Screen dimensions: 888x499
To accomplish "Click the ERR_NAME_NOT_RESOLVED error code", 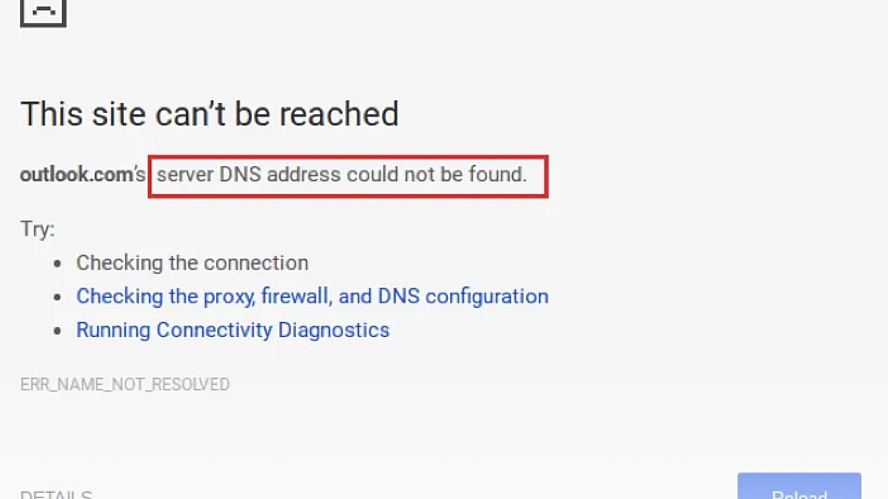I will pyautogui.click(x=125, y=385).
